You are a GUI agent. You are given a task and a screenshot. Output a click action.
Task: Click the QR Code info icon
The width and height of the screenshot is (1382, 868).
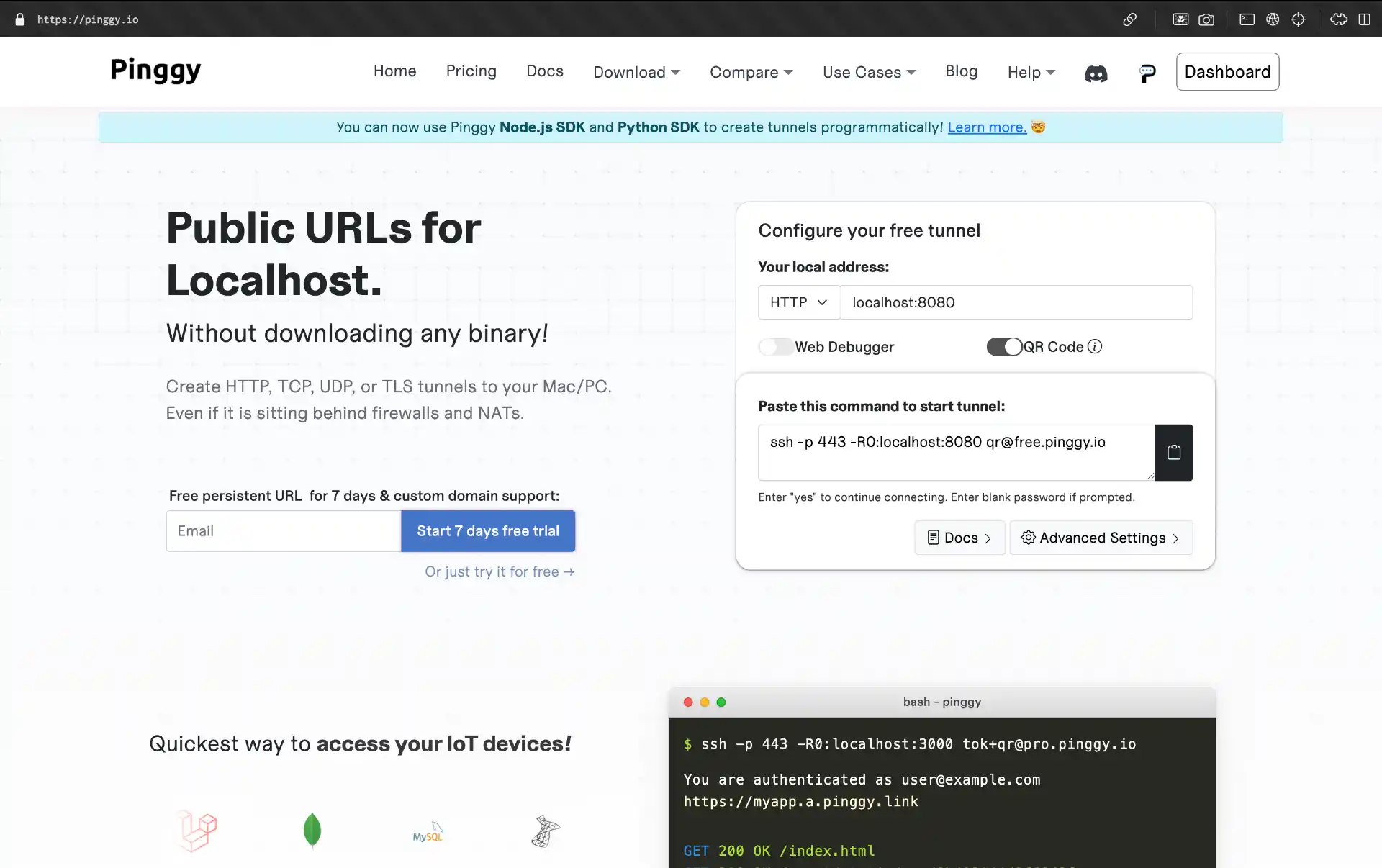click(x=1095, y=347)
